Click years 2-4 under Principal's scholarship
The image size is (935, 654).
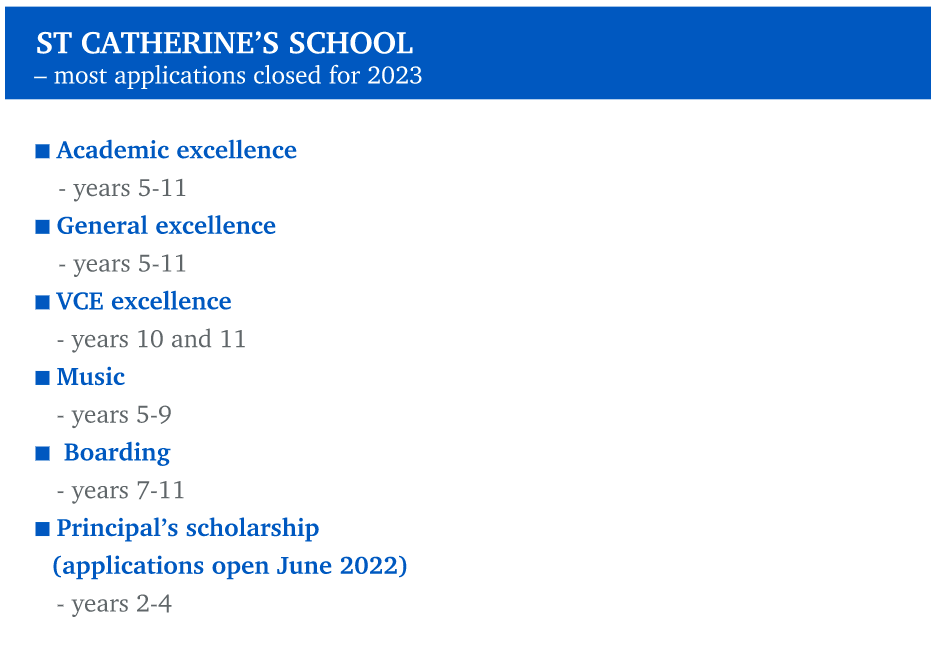point(114,605)
